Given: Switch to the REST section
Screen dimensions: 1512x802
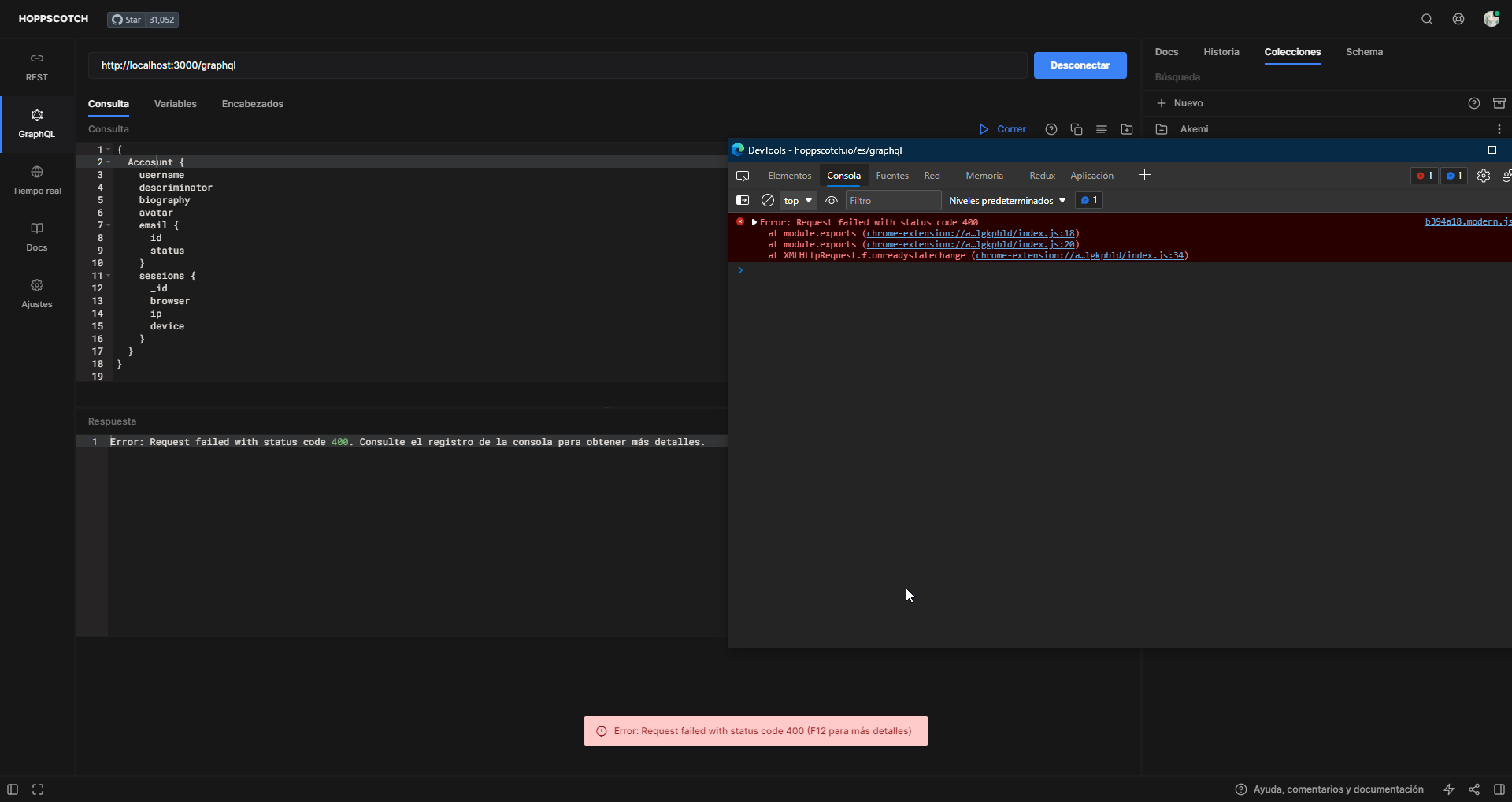Looking at the screenshot, I should [36, 66].
